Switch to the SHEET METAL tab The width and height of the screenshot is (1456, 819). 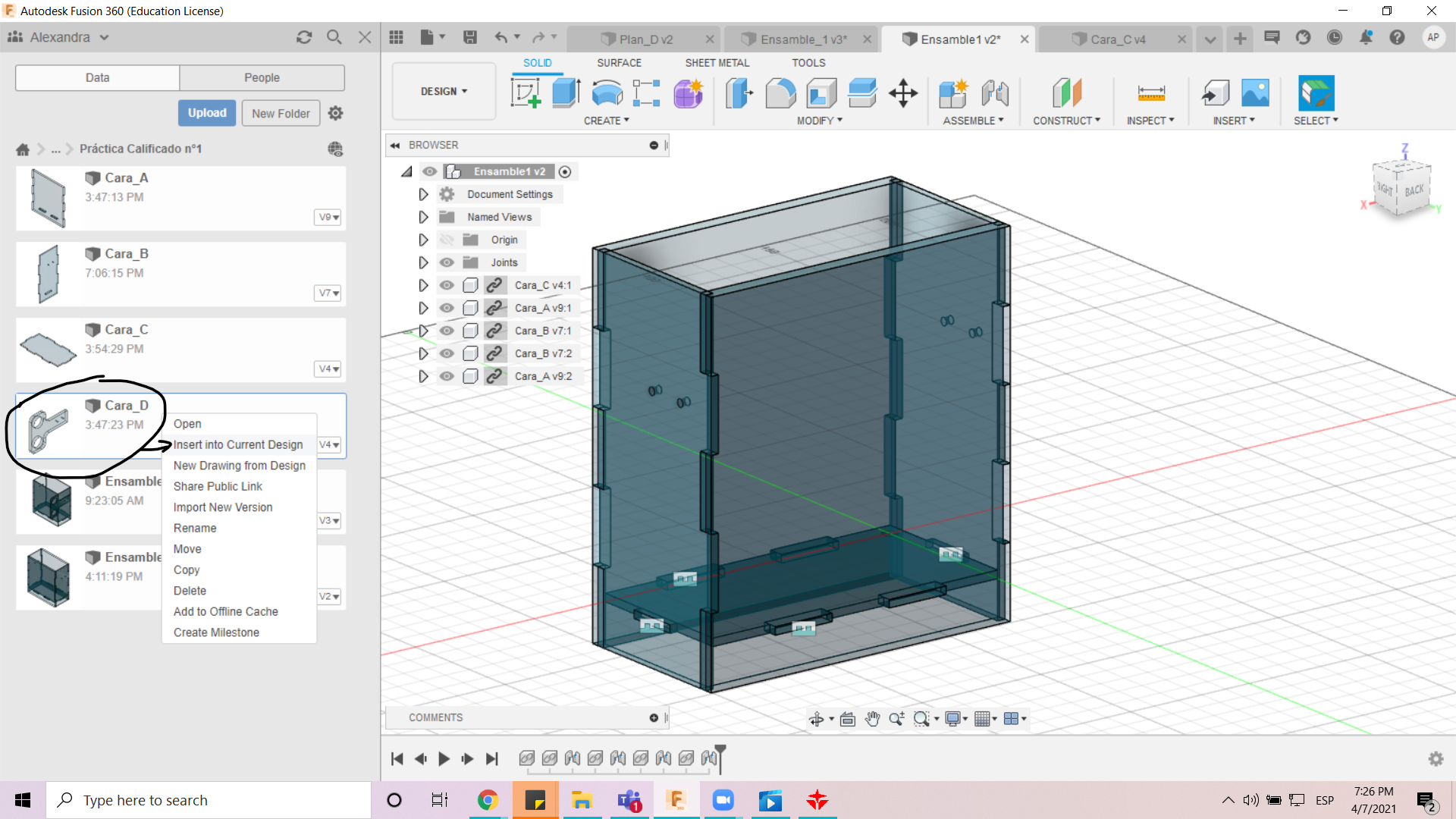[717, 63]
